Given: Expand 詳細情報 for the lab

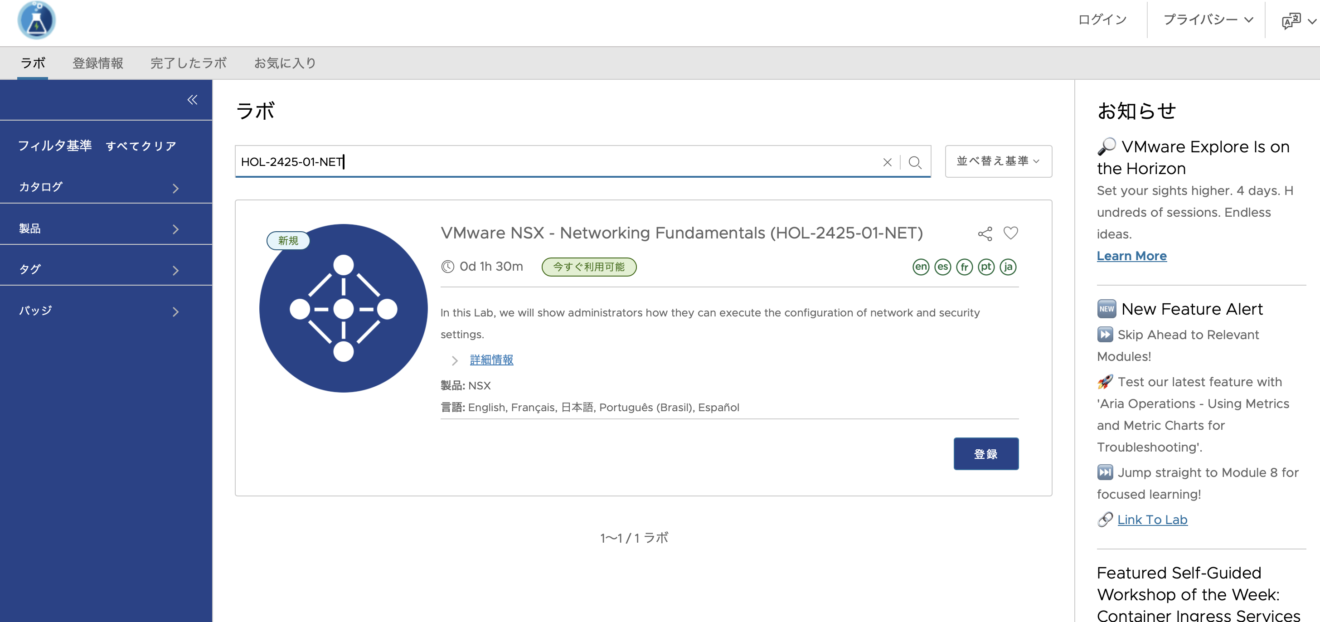Looking at the screenshot, I should 491,360.
